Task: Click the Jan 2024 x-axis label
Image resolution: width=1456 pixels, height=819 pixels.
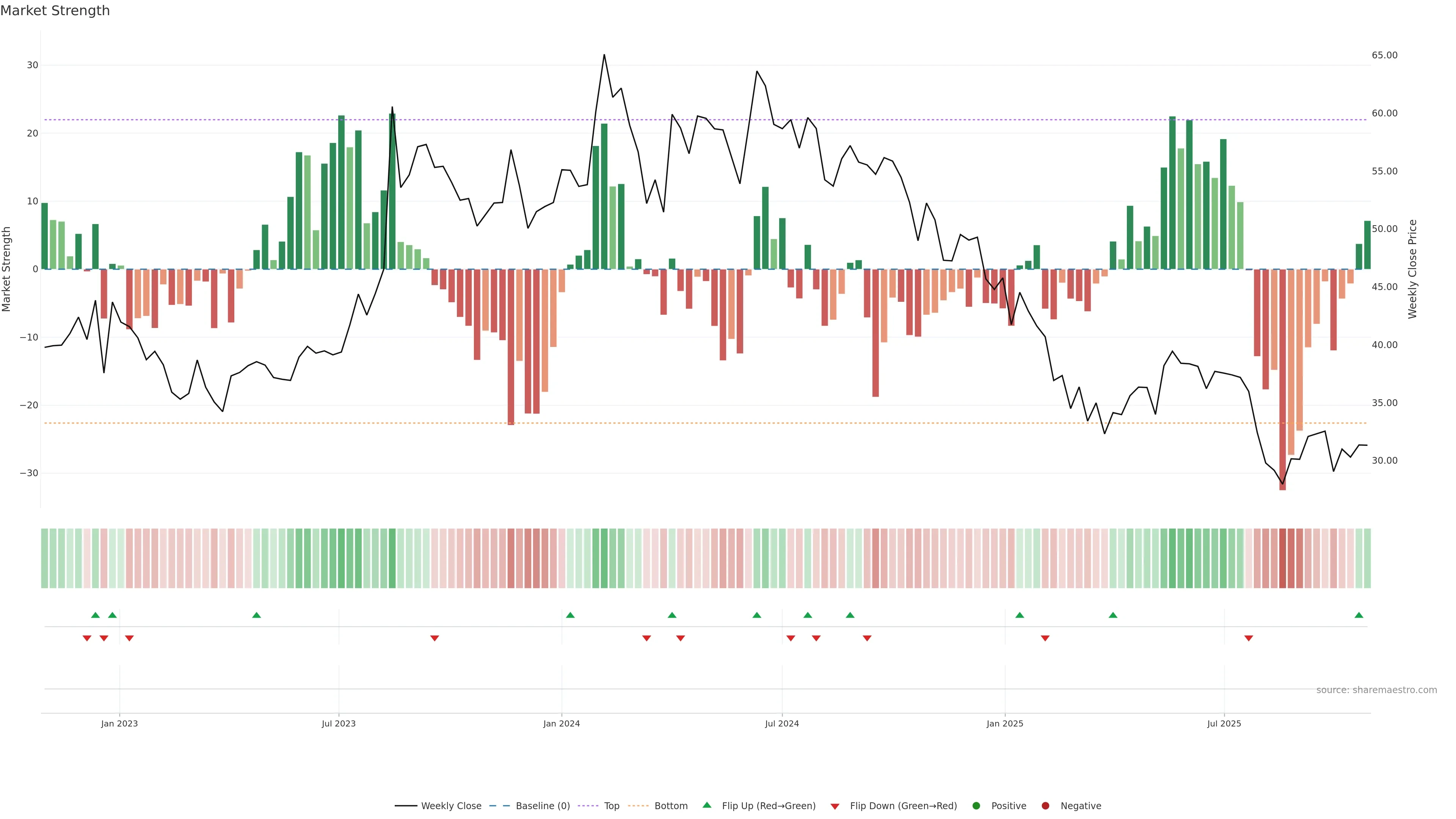Action: point(561,723)
